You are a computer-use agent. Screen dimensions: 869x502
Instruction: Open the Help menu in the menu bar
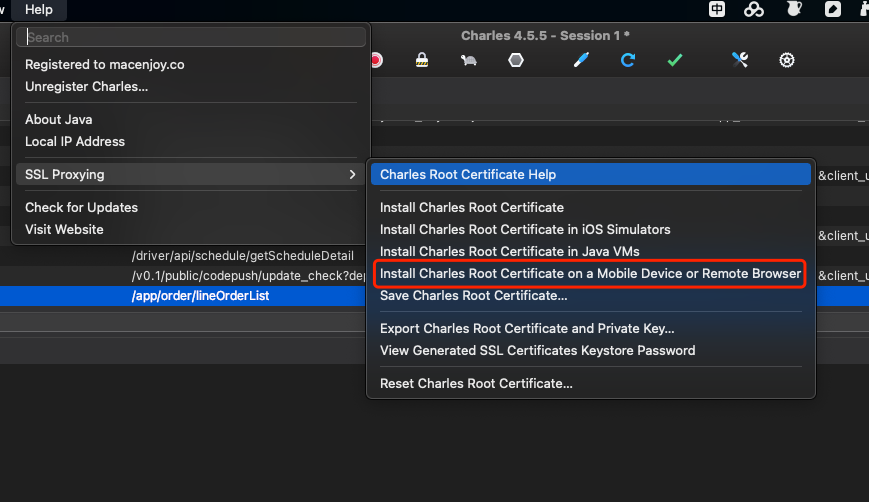39,9
